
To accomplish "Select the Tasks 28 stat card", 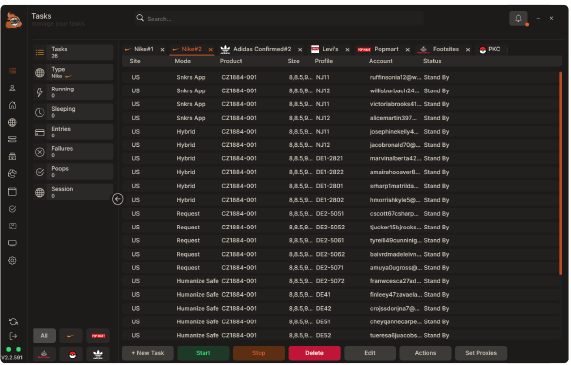I will coord(73,52).
